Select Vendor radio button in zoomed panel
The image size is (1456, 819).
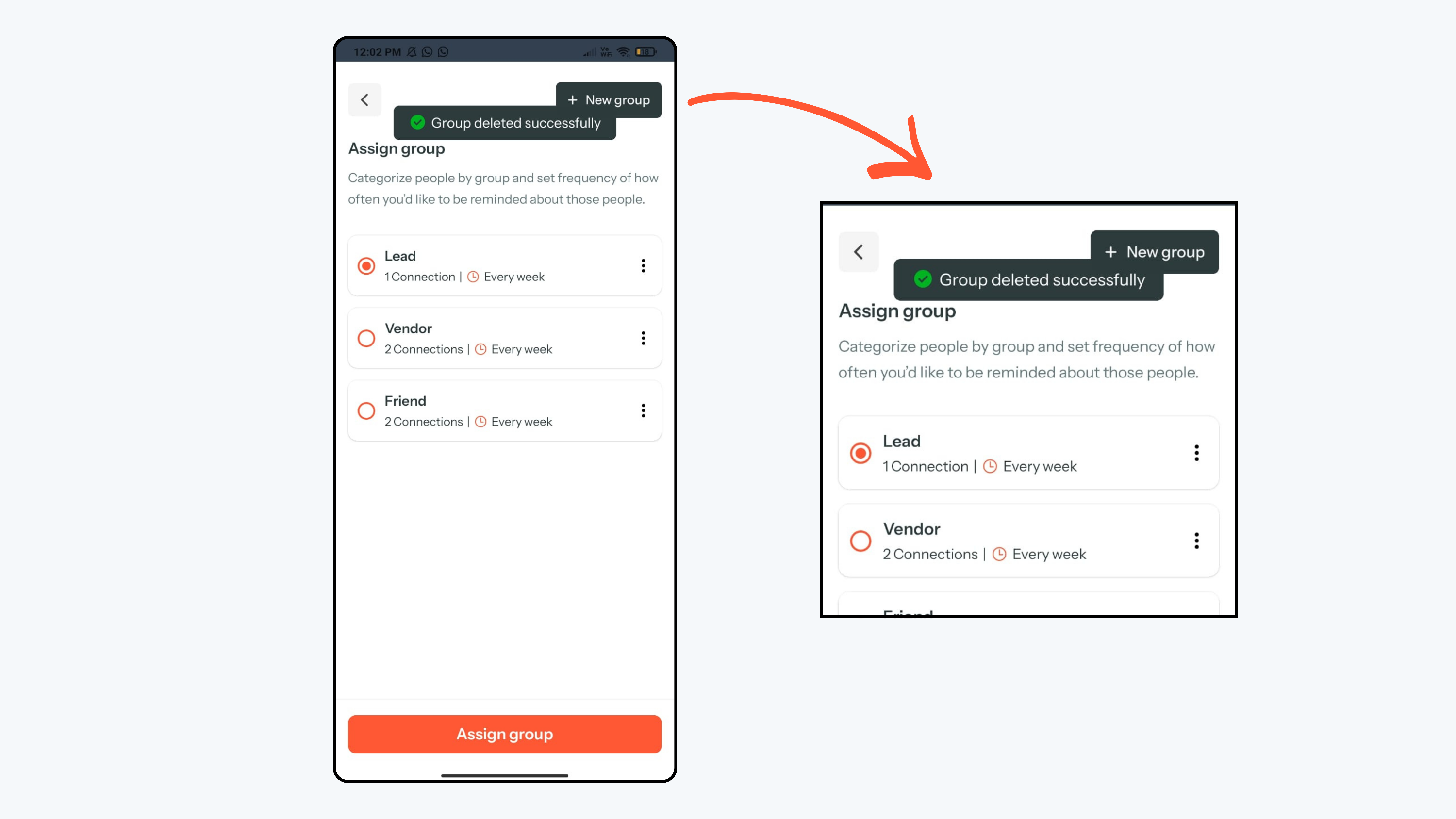(861, 541)
